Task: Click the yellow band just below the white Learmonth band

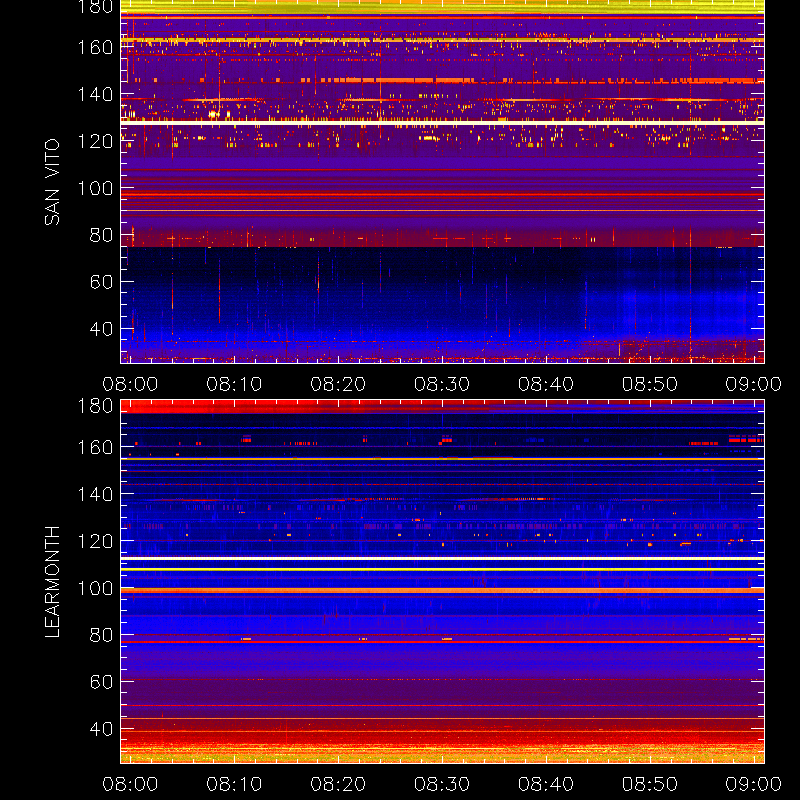Action: coord(442,569)
